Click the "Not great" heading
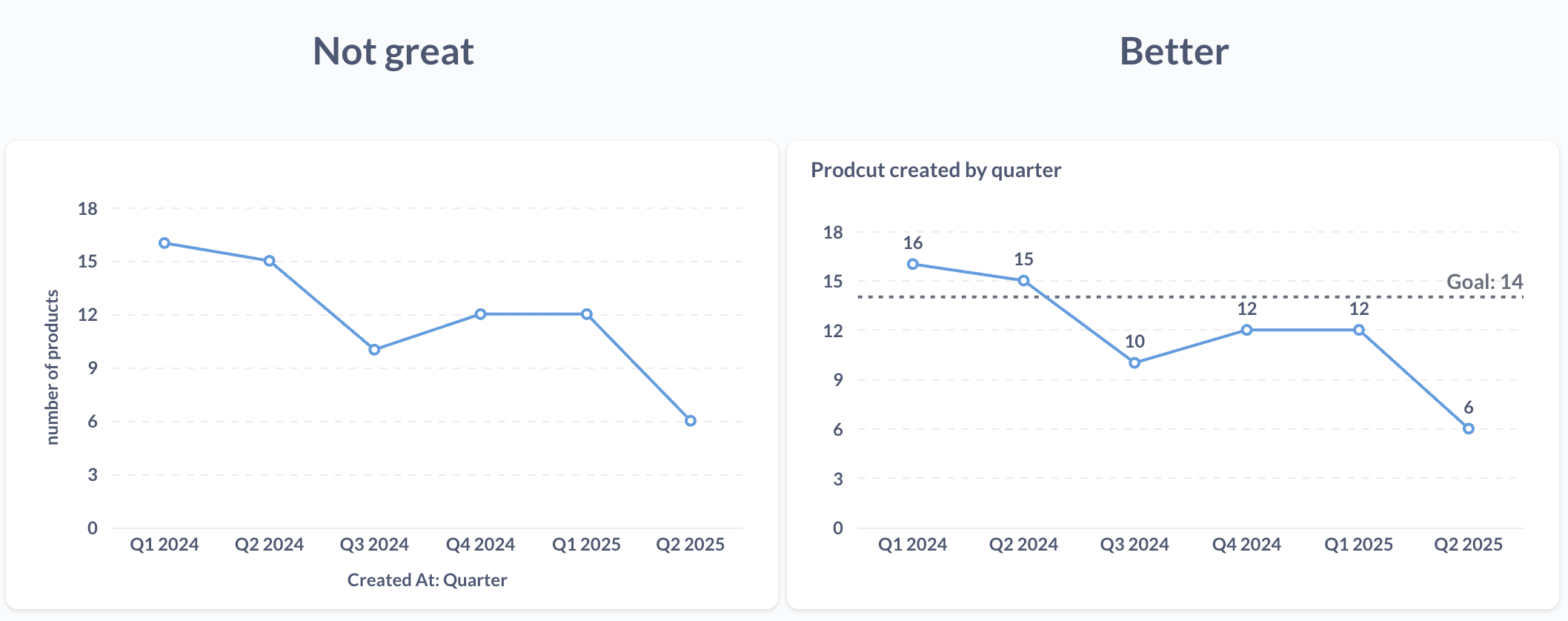This screenshot has width=1568, height=621. [393, 52]
